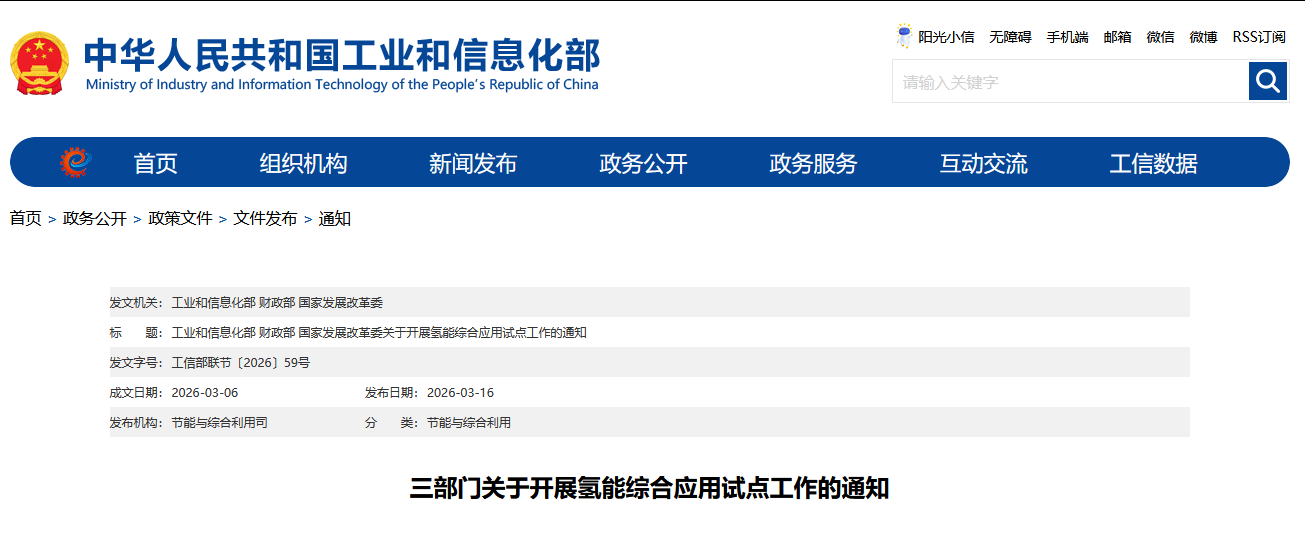Open the 微博 link in header
The height and width of the screenshot is (538, 1305).
click(1203, 37)
